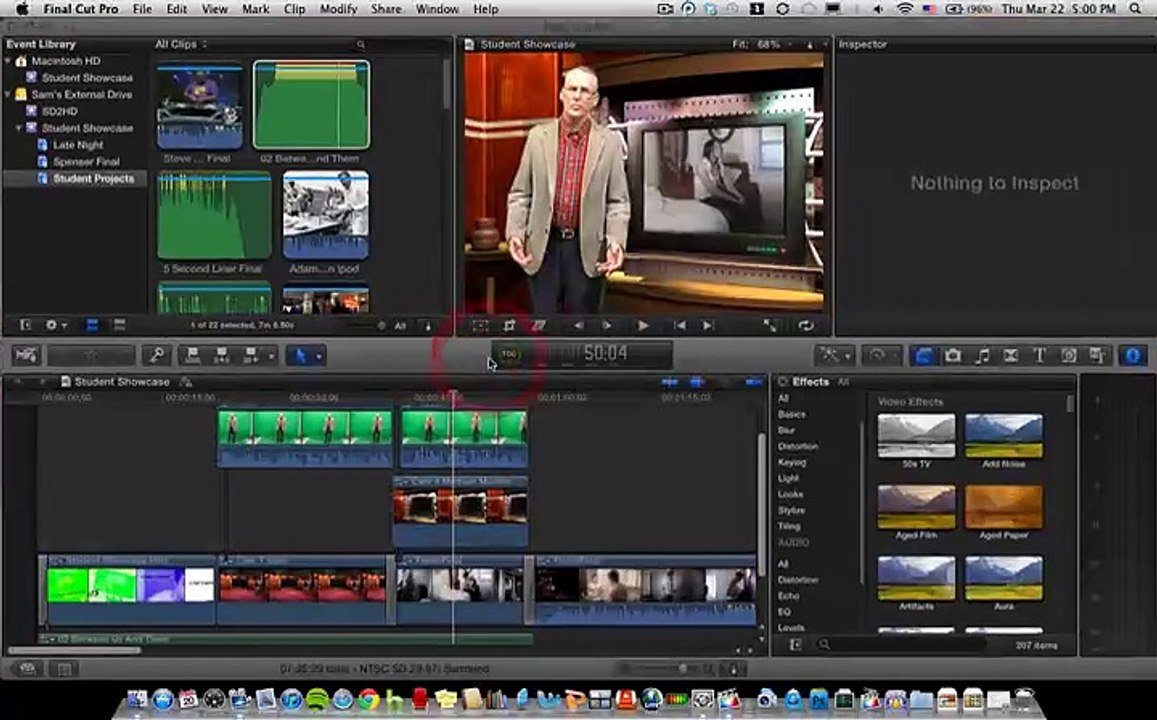Open the keyword editor key icon
Image resolution: width=1157 pixels, height=720 pixels.
coord(156,356)
